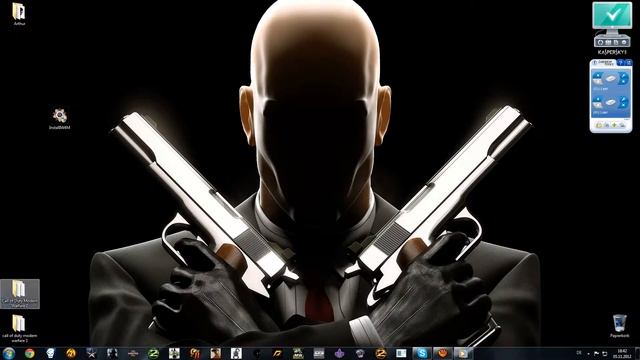Open the taskbar clock showing 18:42
Viewport: 640px width, 360px height.
(x=622, y=353)
